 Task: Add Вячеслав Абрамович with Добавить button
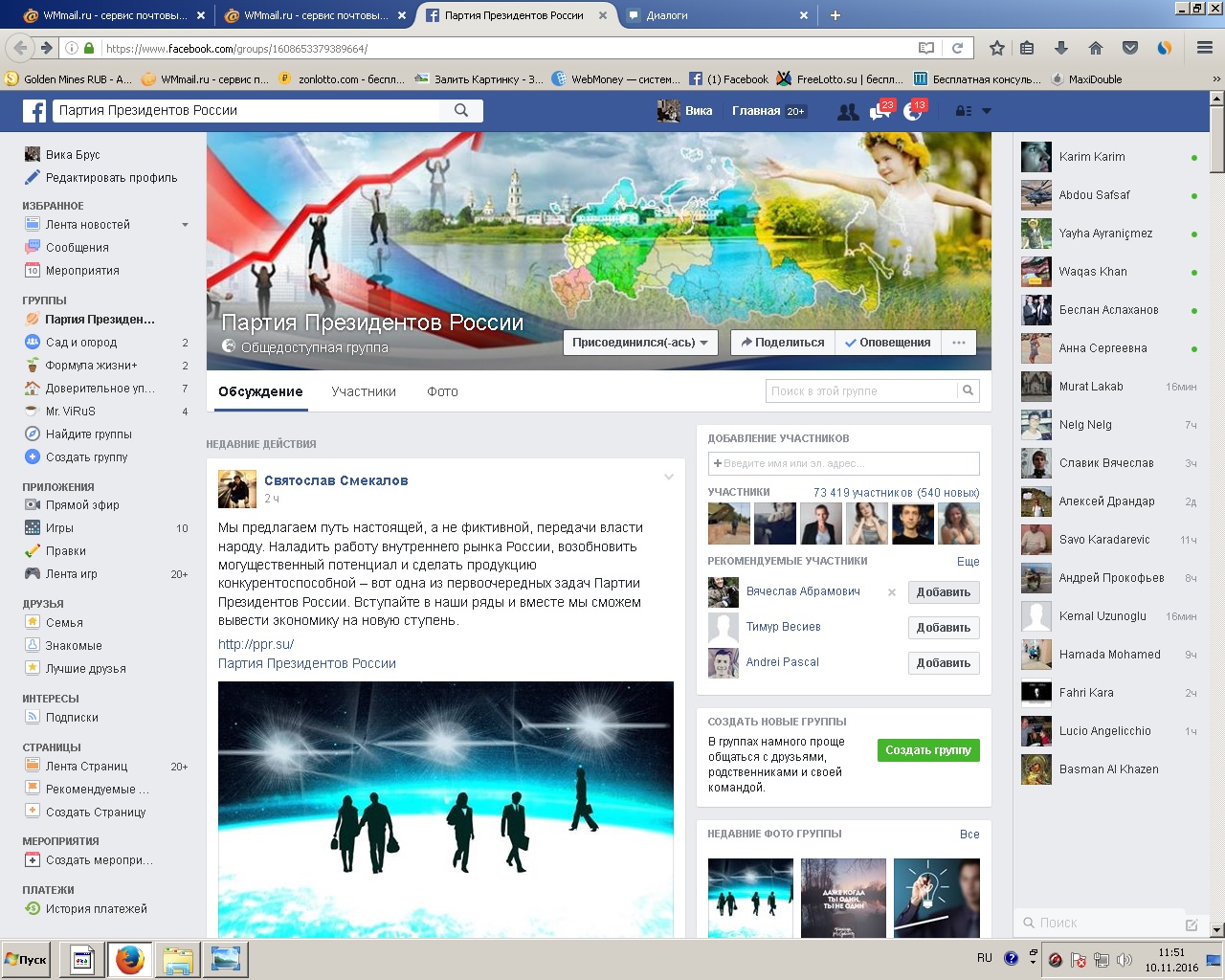[944, 592]
